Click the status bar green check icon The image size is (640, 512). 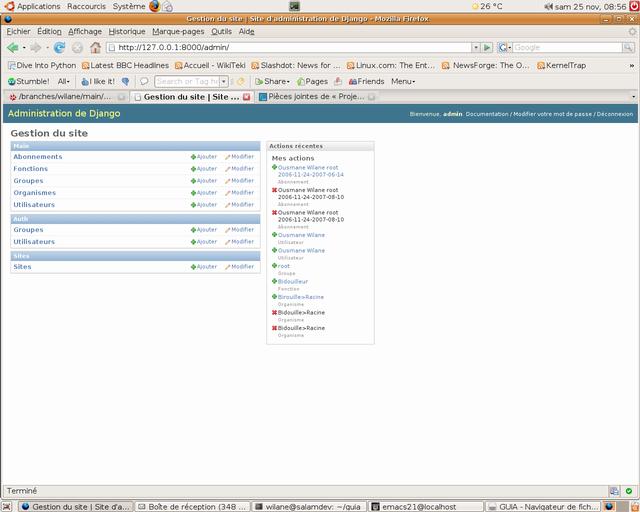pos(629,491)
